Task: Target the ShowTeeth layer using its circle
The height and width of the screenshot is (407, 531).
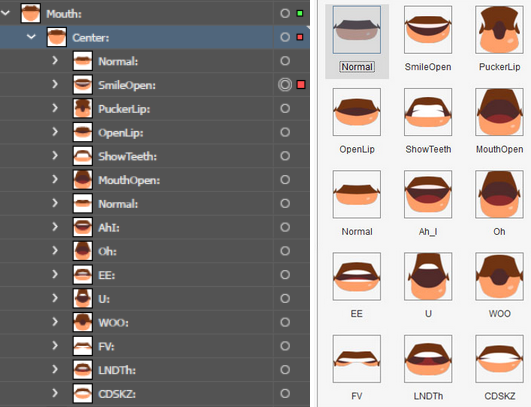Action: coord(285,156)
